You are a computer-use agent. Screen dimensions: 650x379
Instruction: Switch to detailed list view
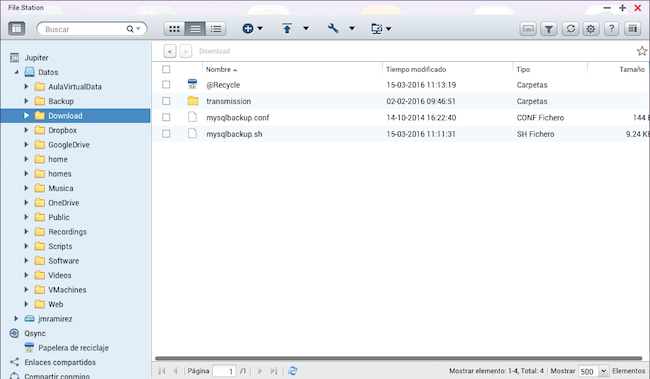pos(216,29)
